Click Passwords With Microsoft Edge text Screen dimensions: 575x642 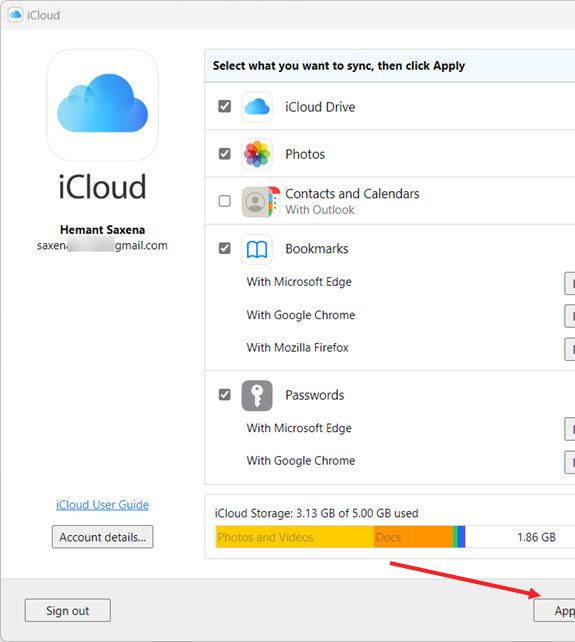tap(299, 428)
